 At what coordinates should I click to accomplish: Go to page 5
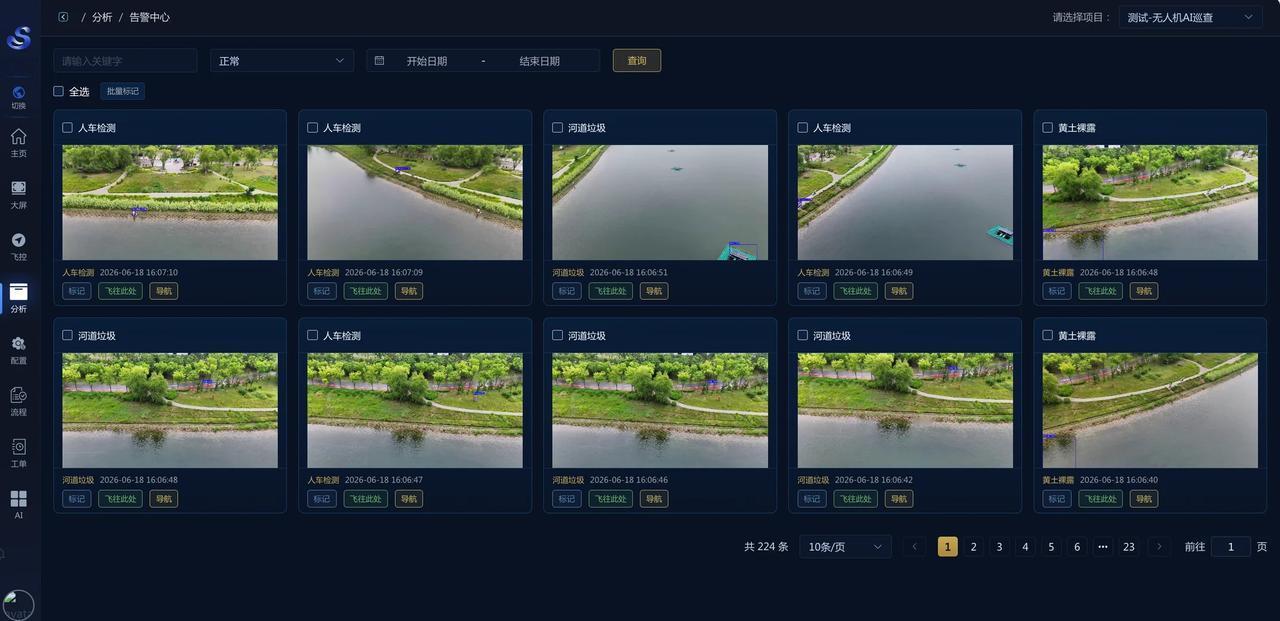pos(1051,547)
